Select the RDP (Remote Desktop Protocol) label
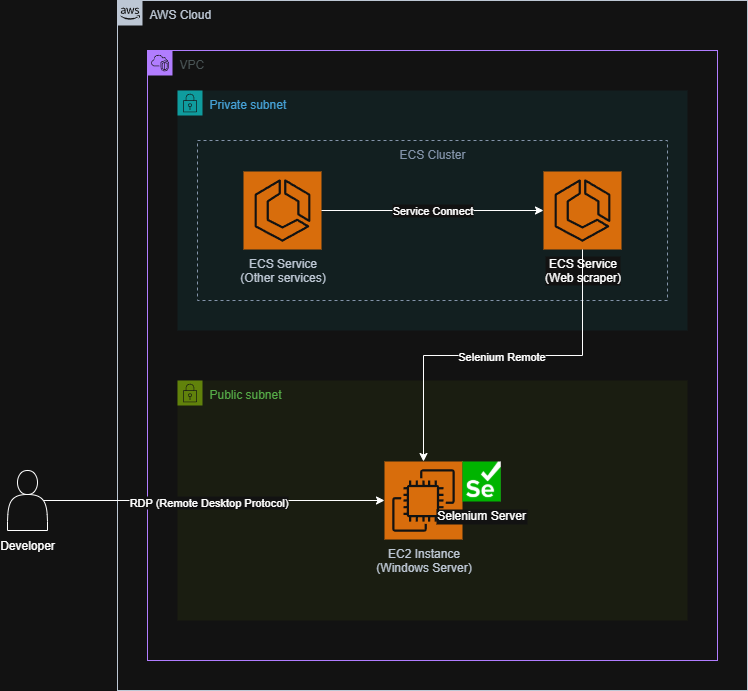The image size is (748, 691). [x=209, y=503]
